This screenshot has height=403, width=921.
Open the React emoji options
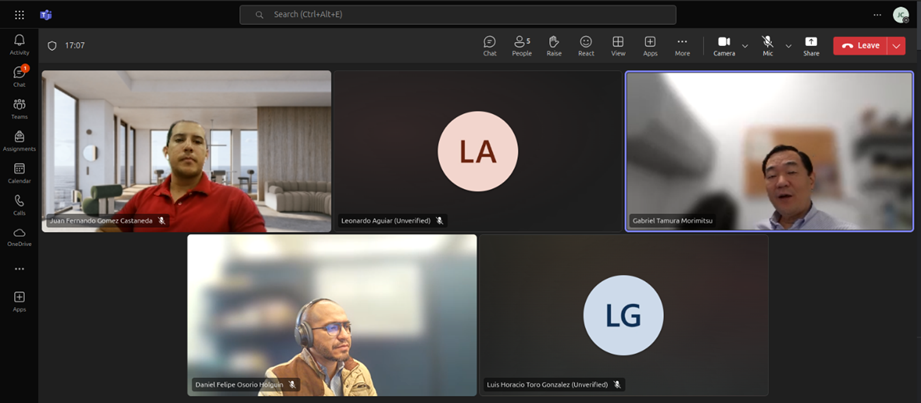click(586, 45)
